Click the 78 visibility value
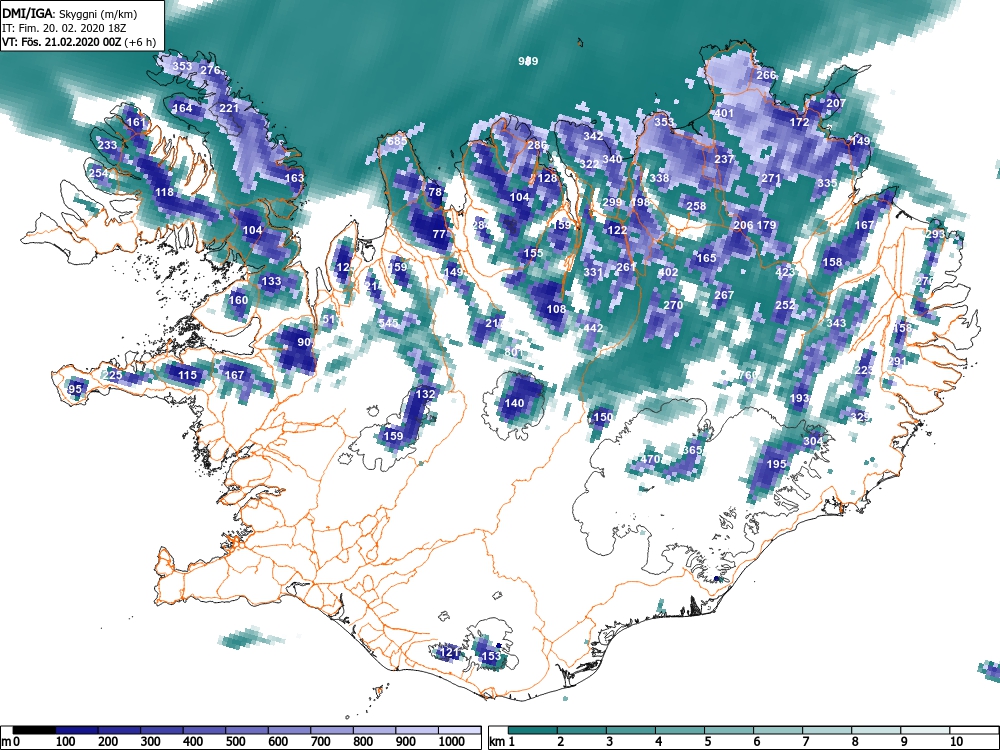The image size is (1000, 750). (x=435, y=192)
